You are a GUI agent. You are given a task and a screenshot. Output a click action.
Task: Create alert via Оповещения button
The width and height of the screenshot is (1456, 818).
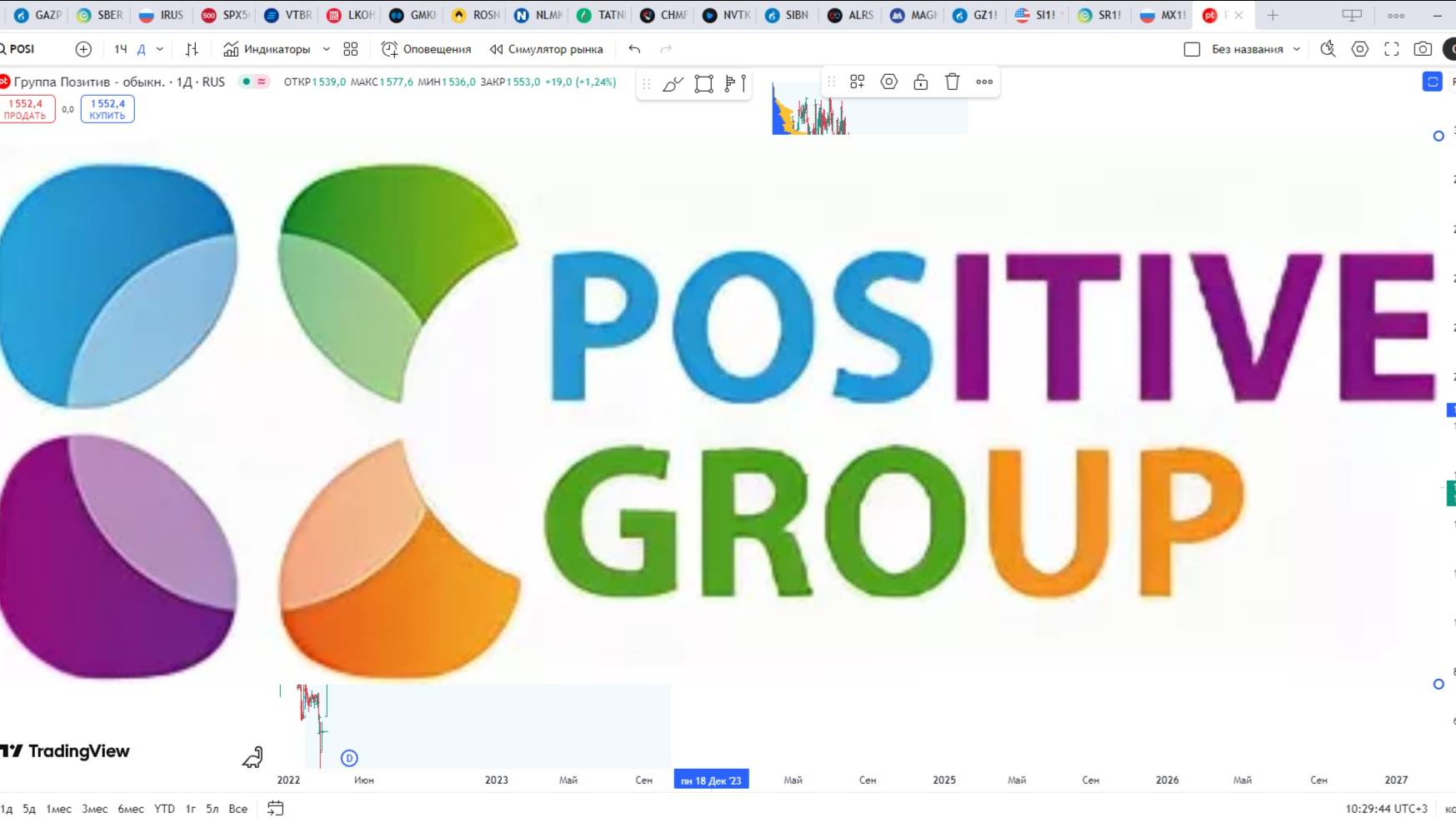pyautogui.click(x=426, y=49)
